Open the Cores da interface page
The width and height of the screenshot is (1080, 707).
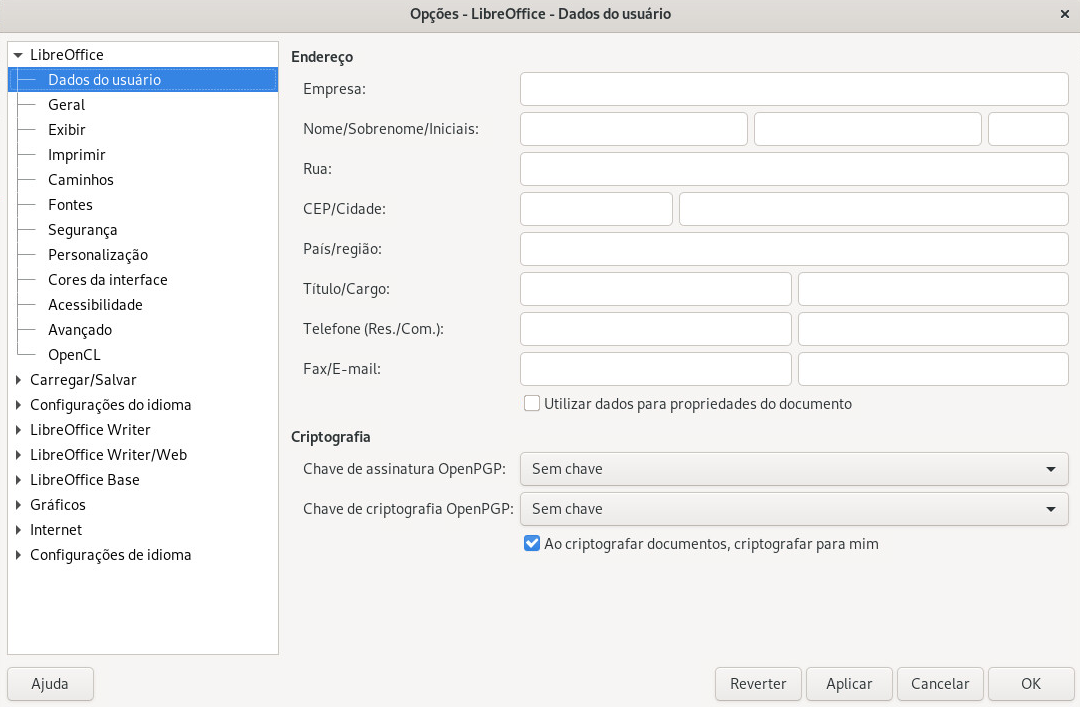[x=107, y=280]
